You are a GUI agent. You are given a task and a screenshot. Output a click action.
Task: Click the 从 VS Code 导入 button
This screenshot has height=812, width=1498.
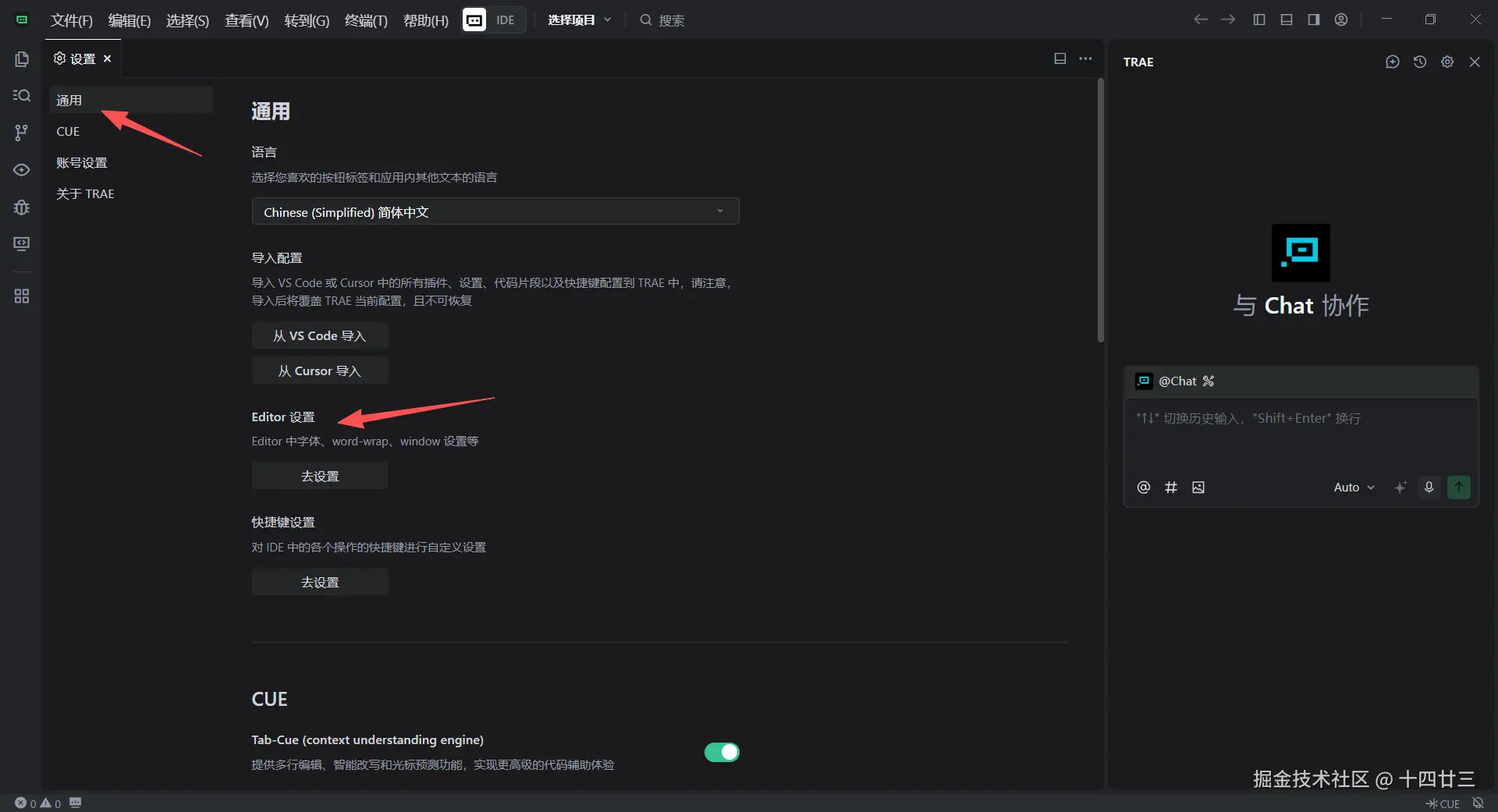[320, 335]
